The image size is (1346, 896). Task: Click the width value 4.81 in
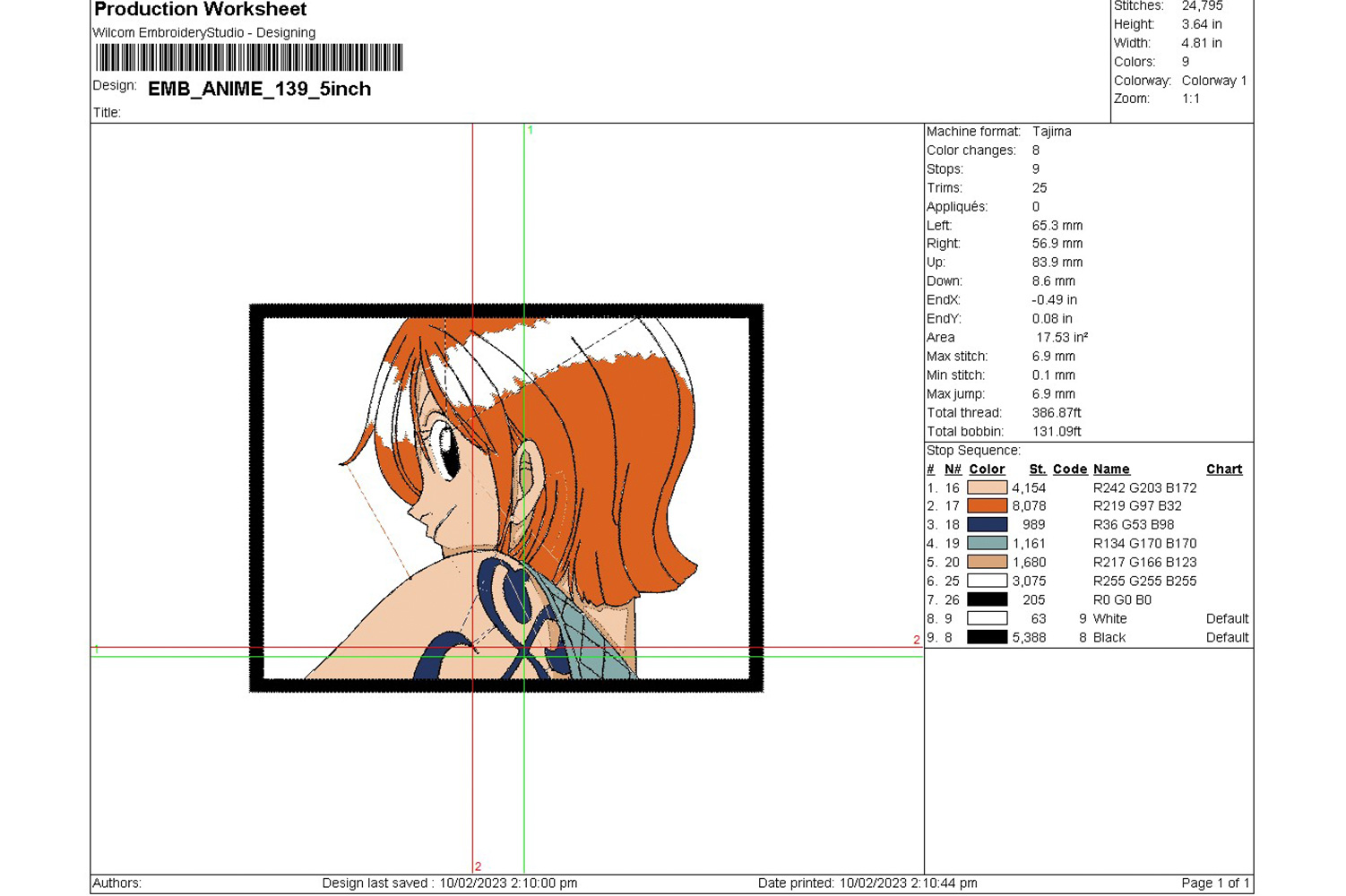coord(1202,43)
